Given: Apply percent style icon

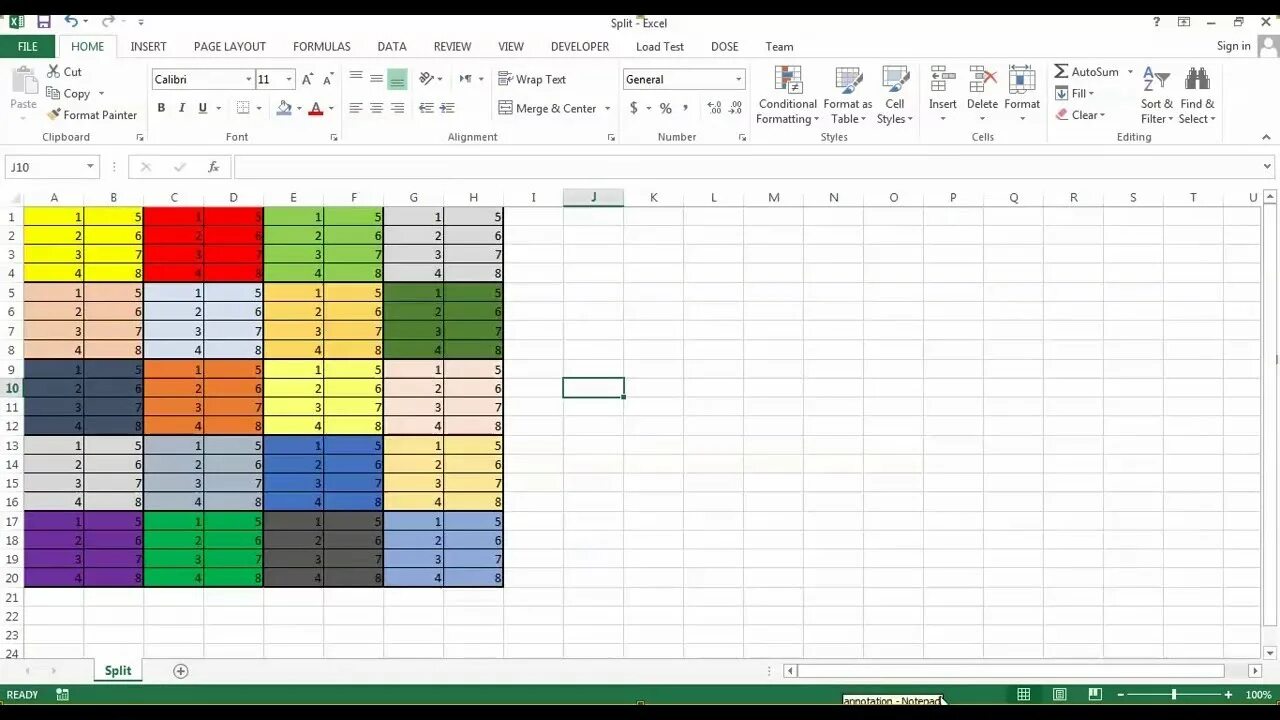Looking at the screenshot, I should click(x=665, y=108).
